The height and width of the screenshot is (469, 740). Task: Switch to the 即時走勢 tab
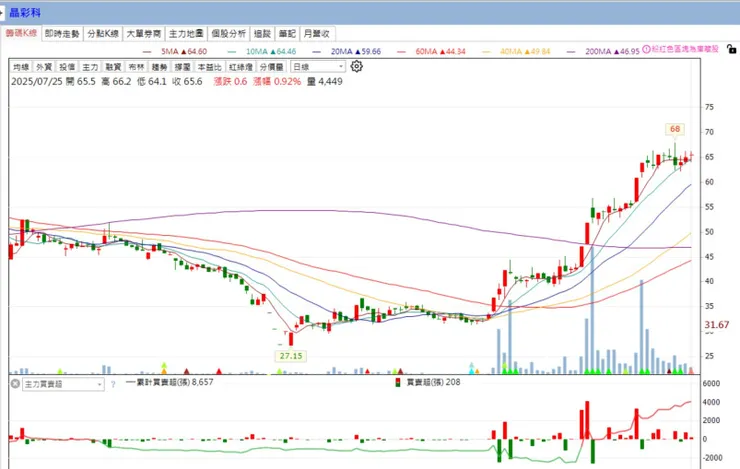pyautogui.click(x=62, y=34)
